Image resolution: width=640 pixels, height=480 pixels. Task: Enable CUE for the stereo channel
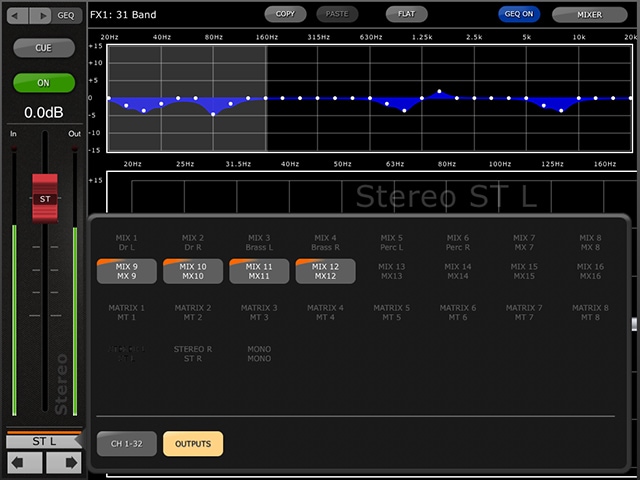[x=44, y=48]
